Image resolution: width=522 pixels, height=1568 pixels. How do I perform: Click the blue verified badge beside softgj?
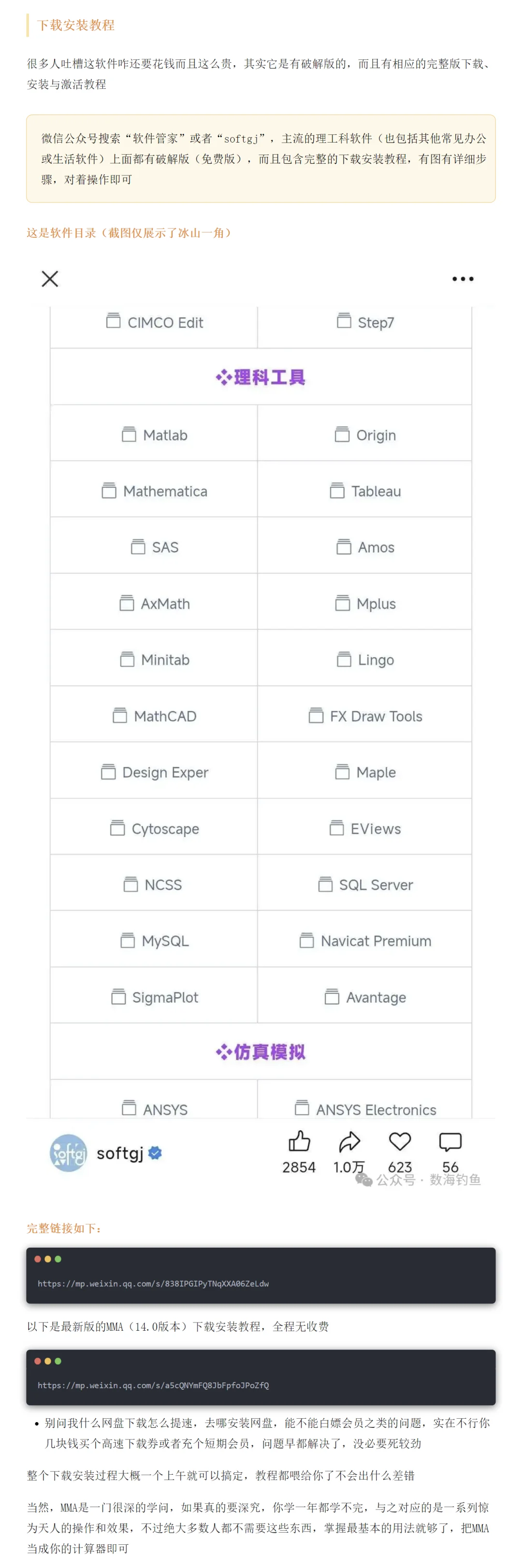(155, 1152)
